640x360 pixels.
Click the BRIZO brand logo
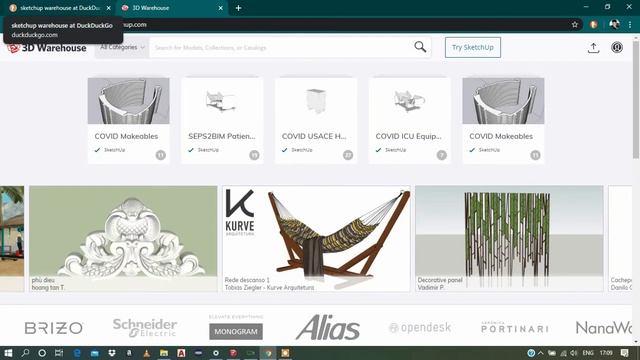click(x=54, y=328)
